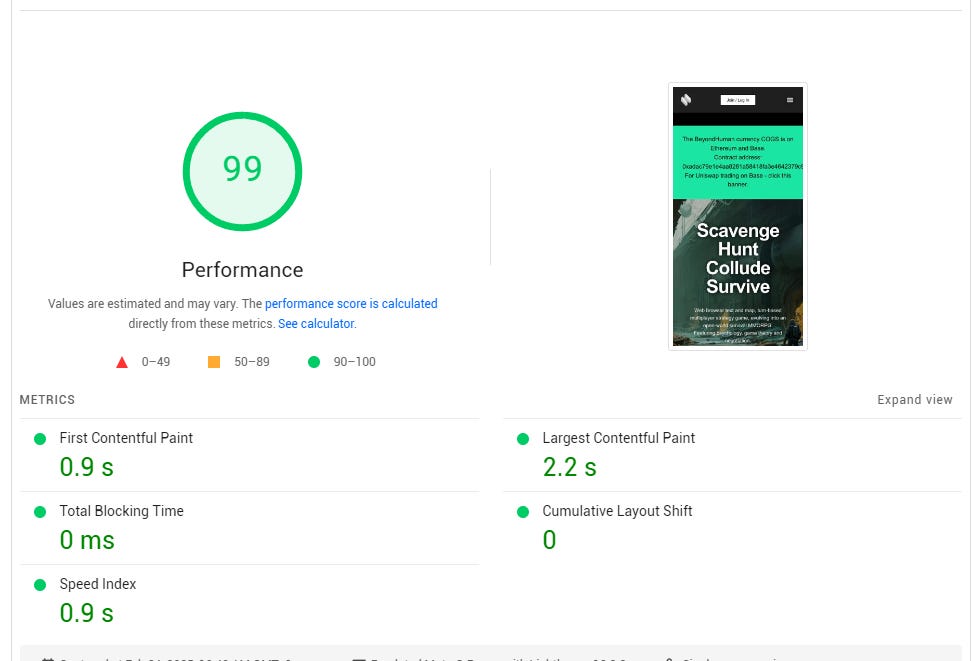Click the '0.9 s' Speed Index value
Image resolution: width=979 pixels, height=661 pixels.
point(86,613)
